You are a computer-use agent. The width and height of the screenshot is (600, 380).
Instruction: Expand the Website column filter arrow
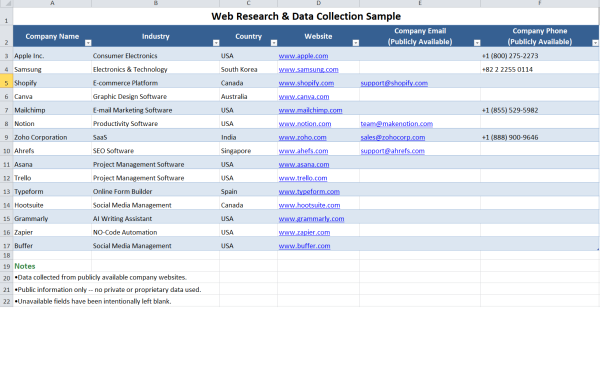click(x=356, y=43)
